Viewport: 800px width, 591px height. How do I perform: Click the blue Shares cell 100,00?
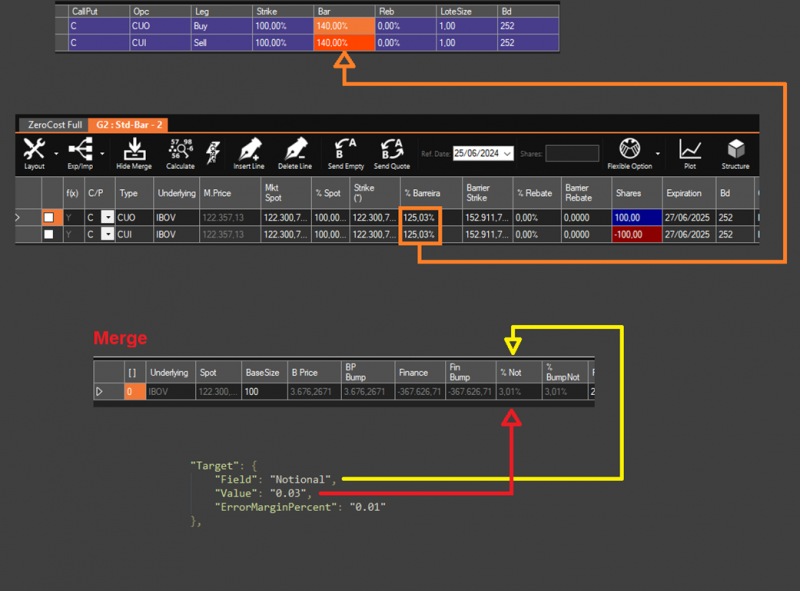pos(636,217)
